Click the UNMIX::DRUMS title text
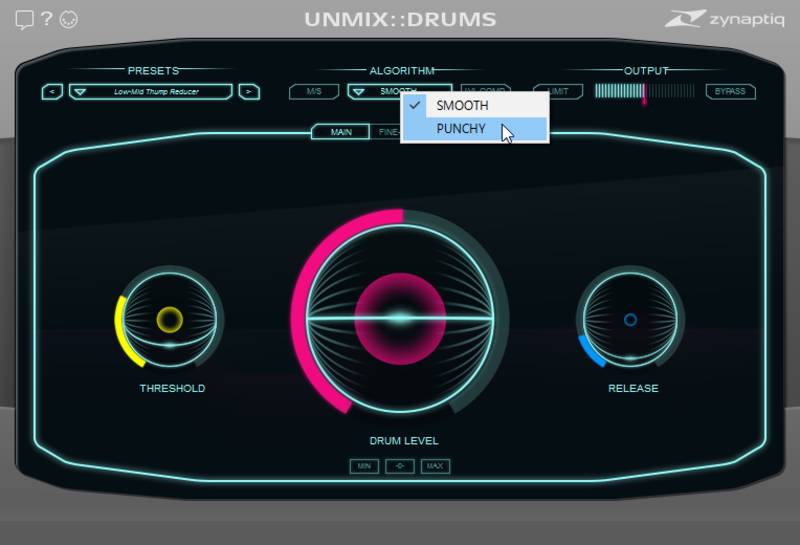Image resolution: width=800 pixels, height=545 pixels. coord(400,19)
